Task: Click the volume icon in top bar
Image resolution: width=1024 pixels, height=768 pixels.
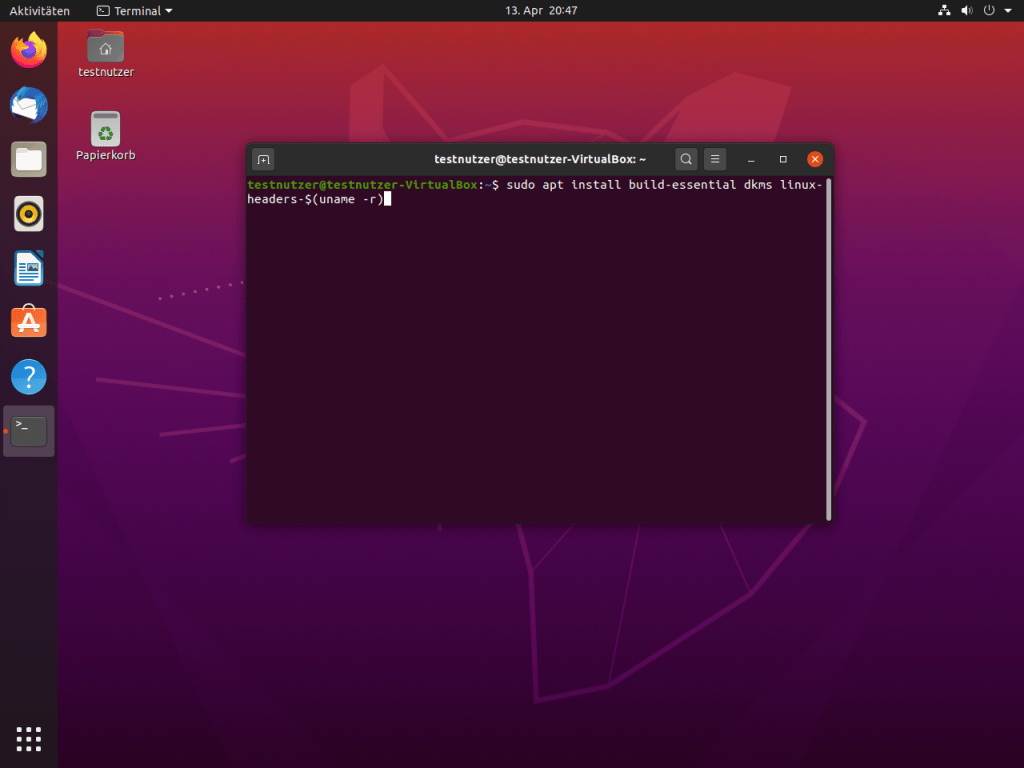Action: (x=967, y=11)
